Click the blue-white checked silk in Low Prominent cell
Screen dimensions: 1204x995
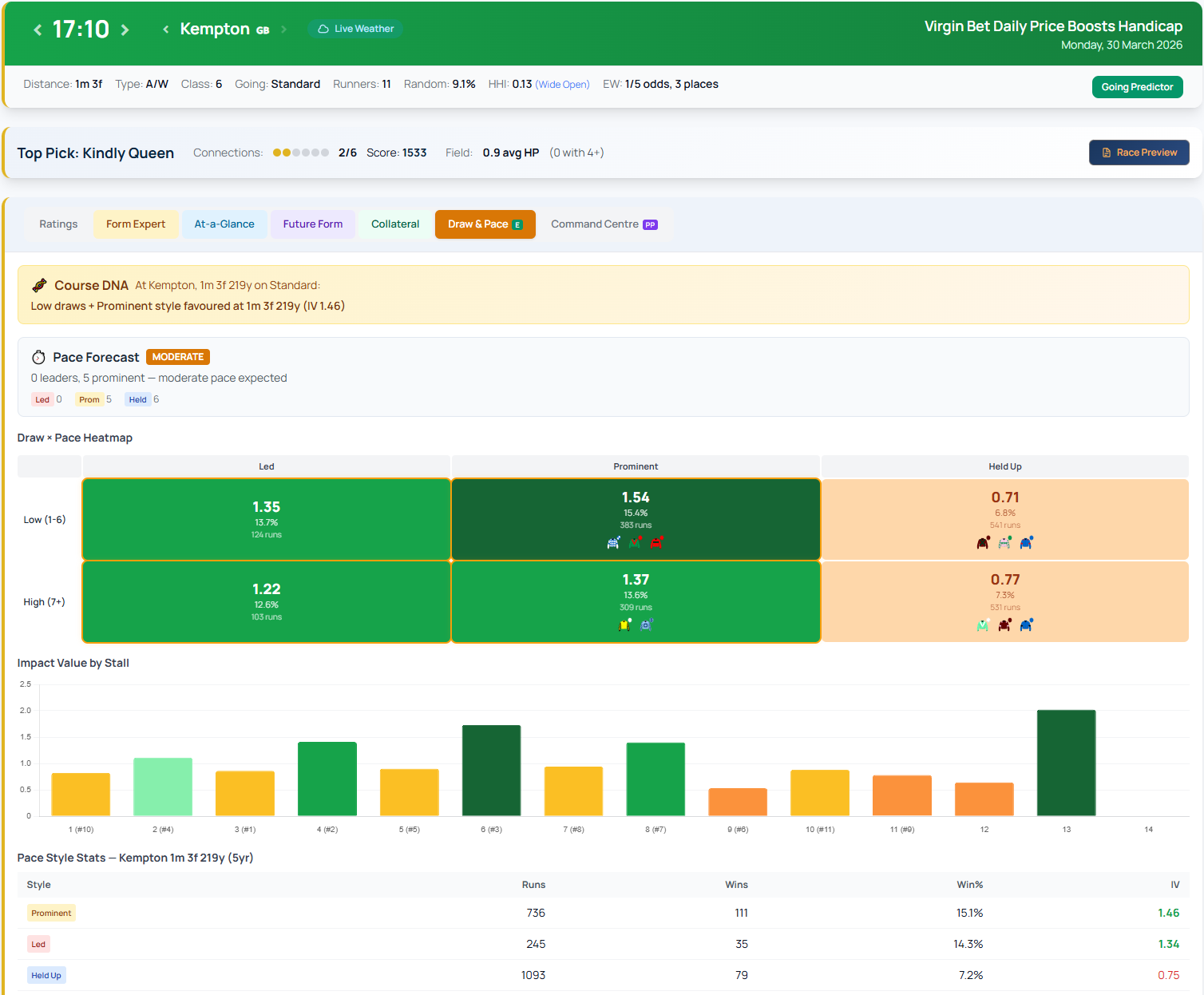tap(613, 542)
